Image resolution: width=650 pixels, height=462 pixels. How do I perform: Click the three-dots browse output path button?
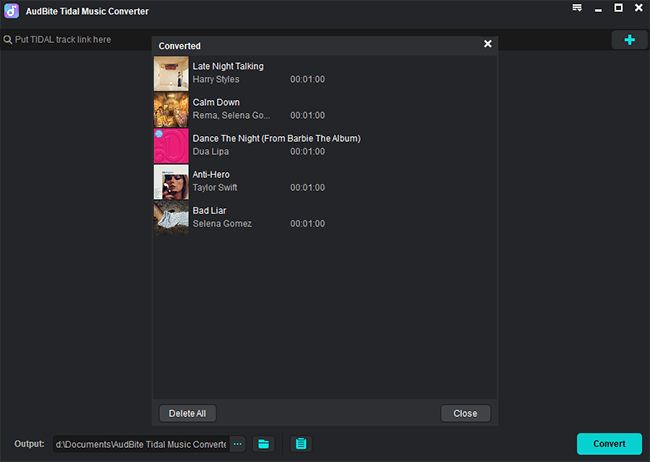[237, 443]
